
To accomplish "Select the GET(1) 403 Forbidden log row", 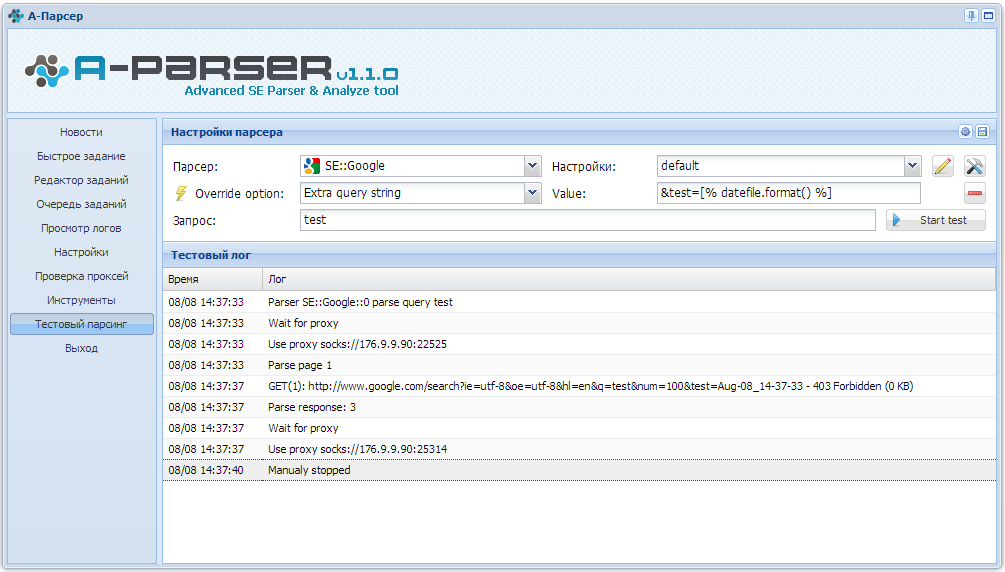I will (x=579, y=386).
